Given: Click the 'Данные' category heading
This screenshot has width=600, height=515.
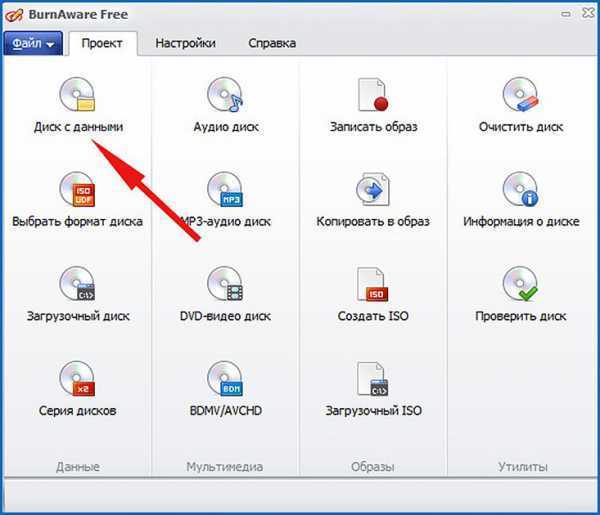Looking at the screenshot, I should pyautogui.click(x=78, y=467).
